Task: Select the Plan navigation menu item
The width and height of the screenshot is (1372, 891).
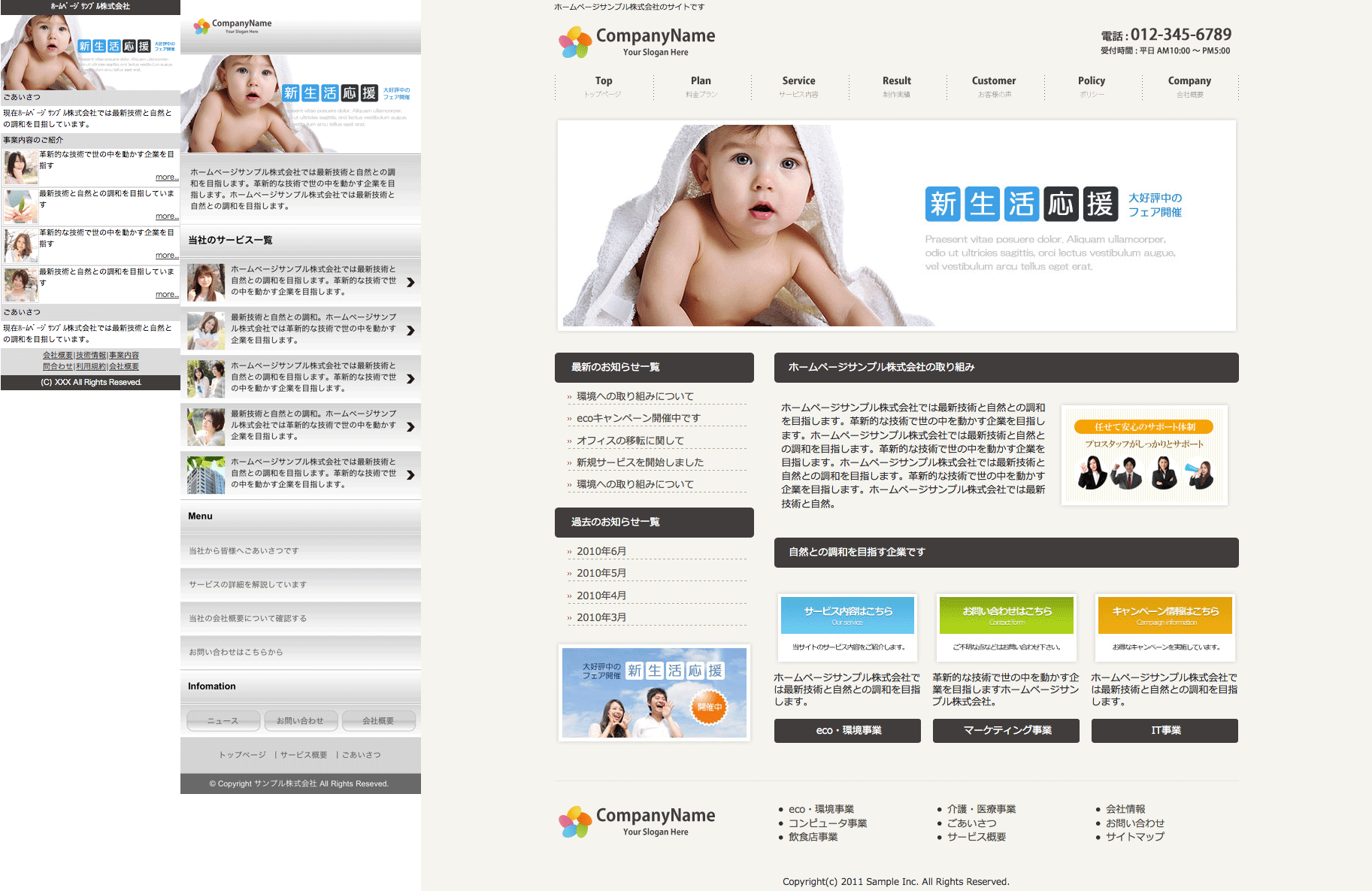Action: point(701,86)
